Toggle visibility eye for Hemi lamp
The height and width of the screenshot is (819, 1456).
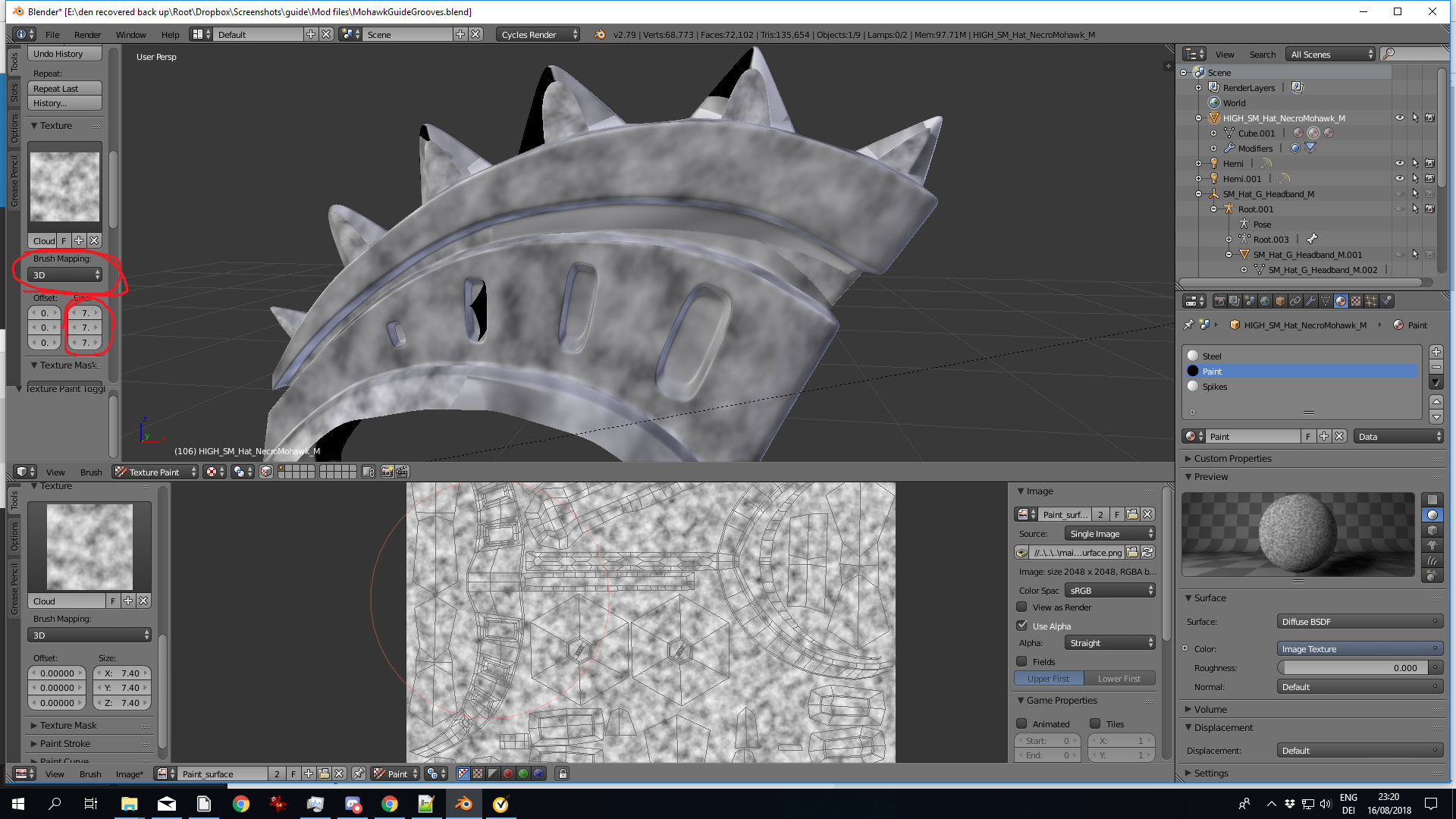tap(1399, 163)
